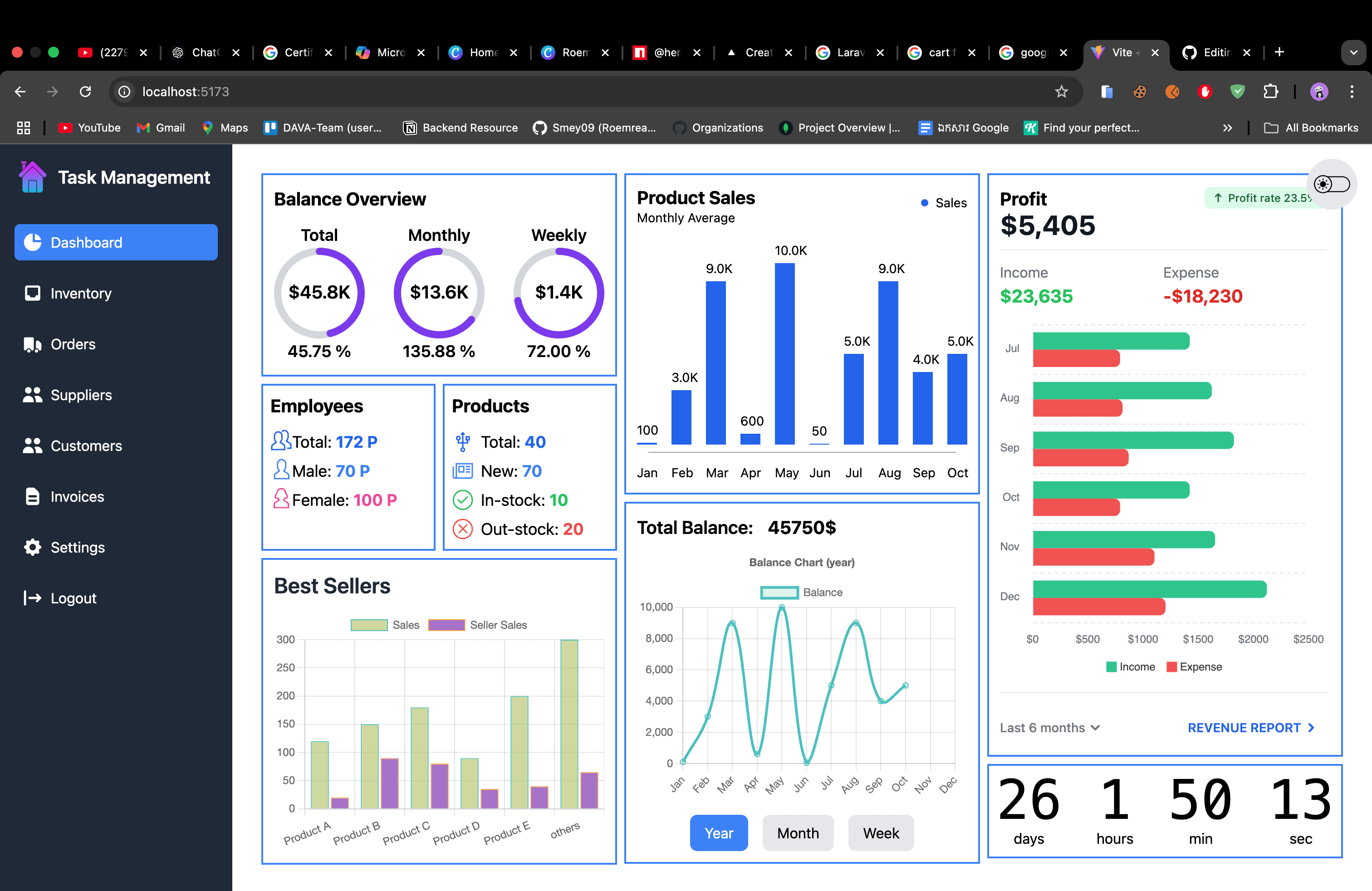The width and height of the screenshot is (1372, 891).
Task: Click the Task Management house logo icon
Action: point(32,177)
